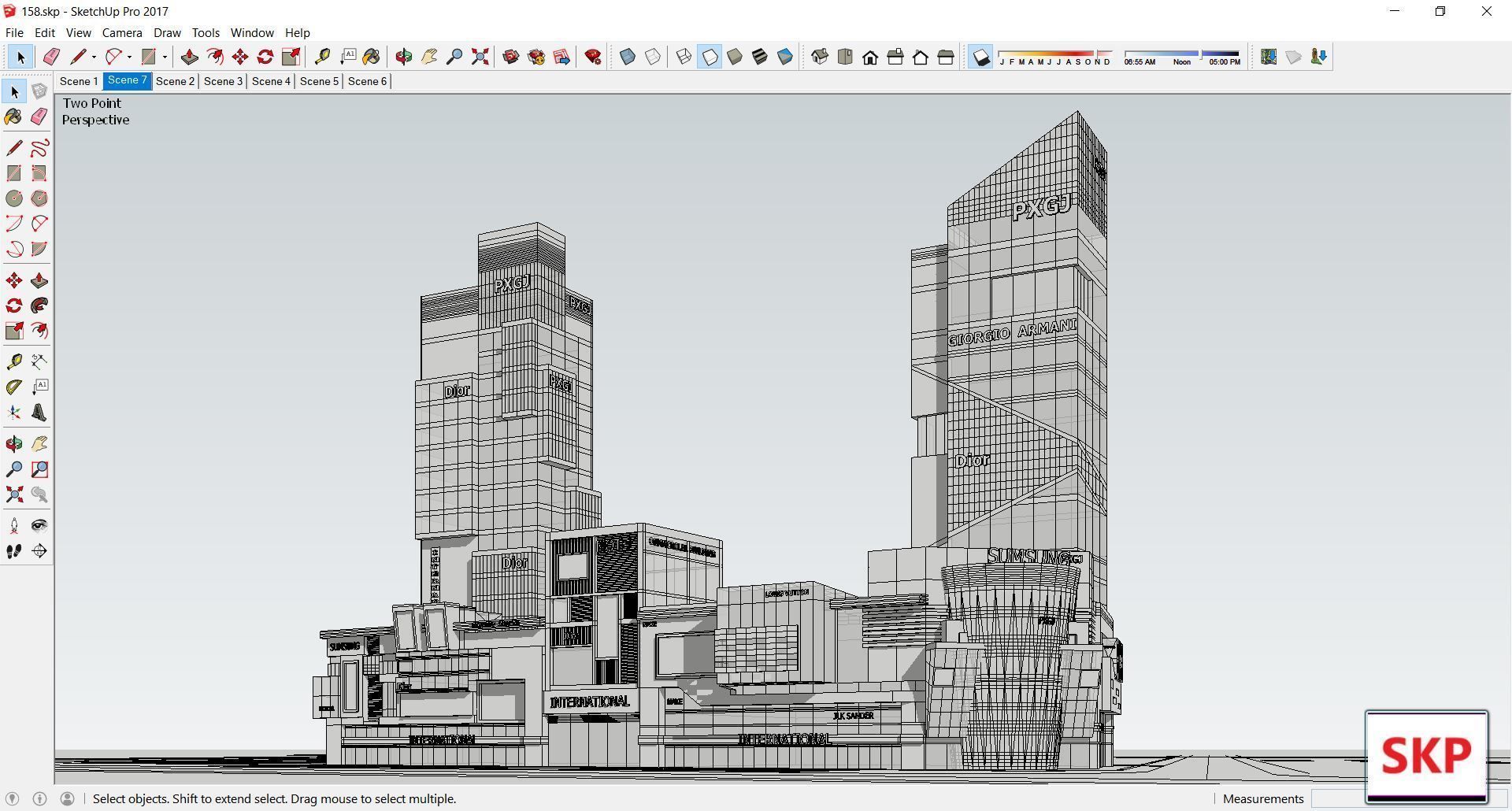1512x811 pixels.
Task: Switch to Scene 6 tab
Action: click(x=367, y=81)
